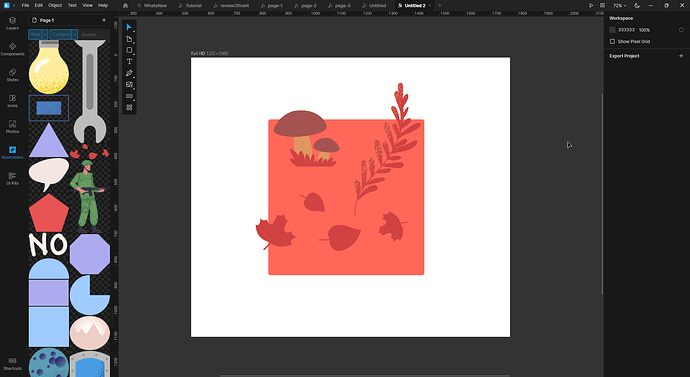The height and width of the screenshot is (377, 690).
Task: Select the light bulb illustration thumbnail
Action: click(49, 67)
